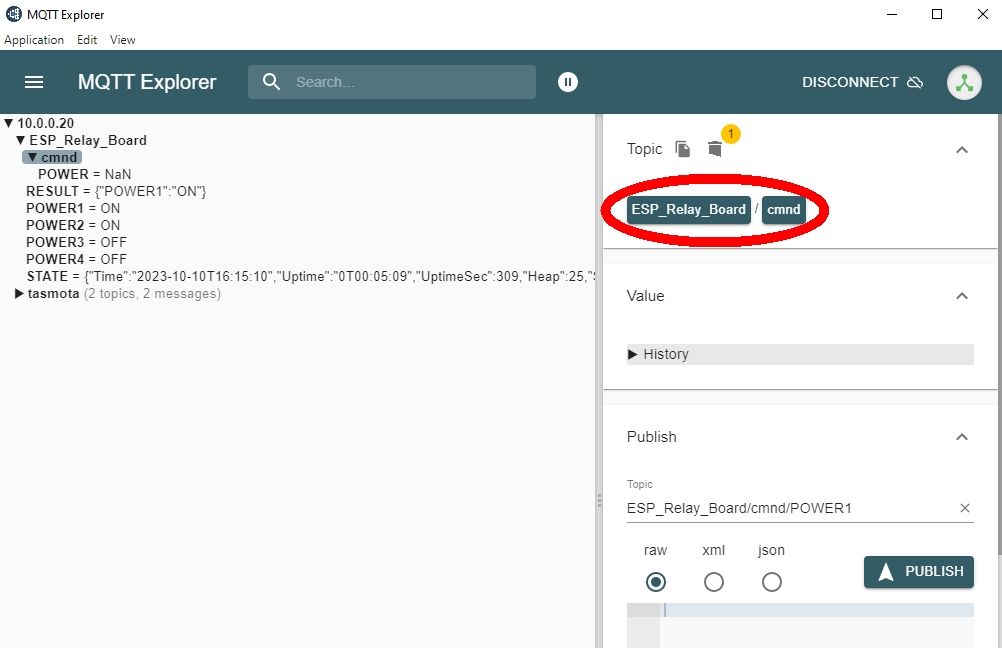
Task: Delete the topic with trash icon
Action: 714,149
